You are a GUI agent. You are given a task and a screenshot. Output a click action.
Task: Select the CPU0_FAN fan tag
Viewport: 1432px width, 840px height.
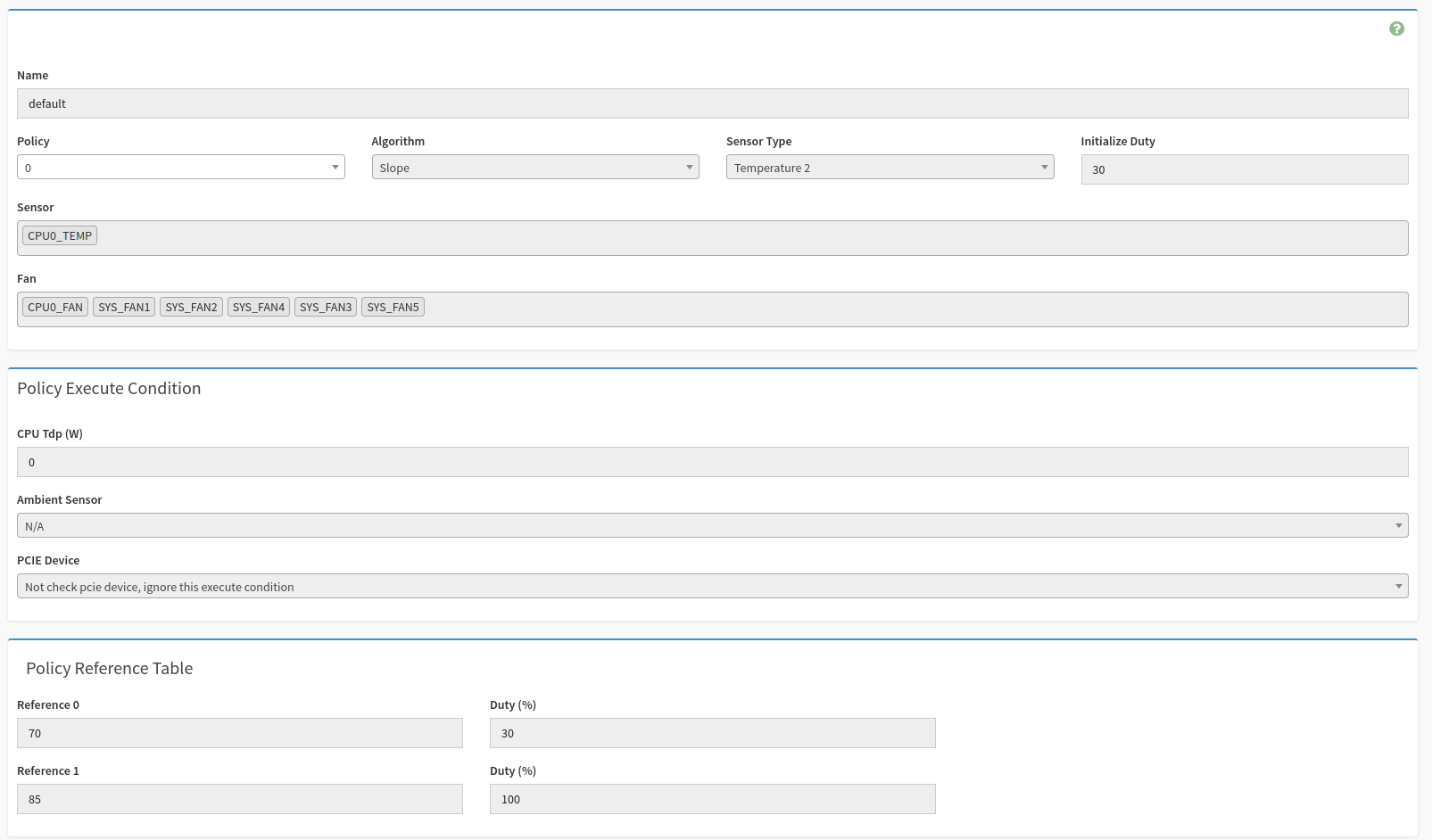coord(55,307)
